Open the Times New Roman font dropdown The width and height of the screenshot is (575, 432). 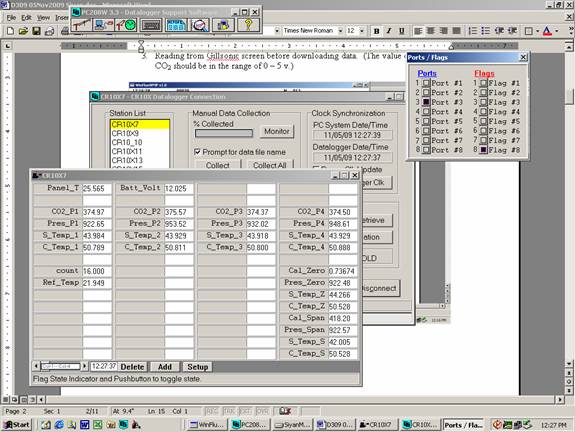(340, 31)
